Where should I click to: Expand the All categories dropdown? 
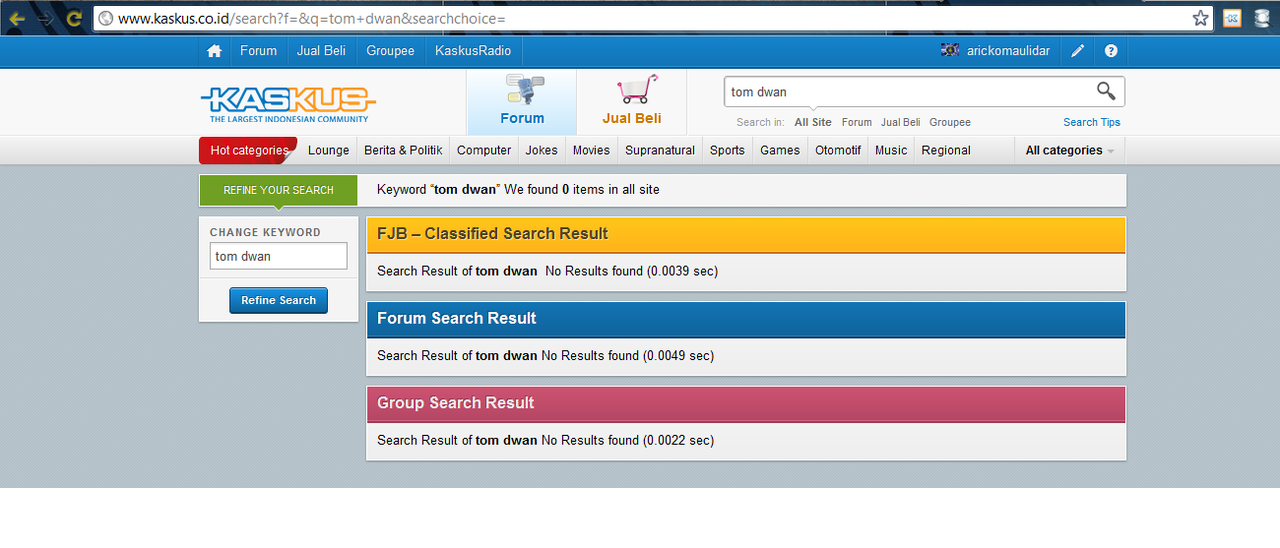(1070, 150)
